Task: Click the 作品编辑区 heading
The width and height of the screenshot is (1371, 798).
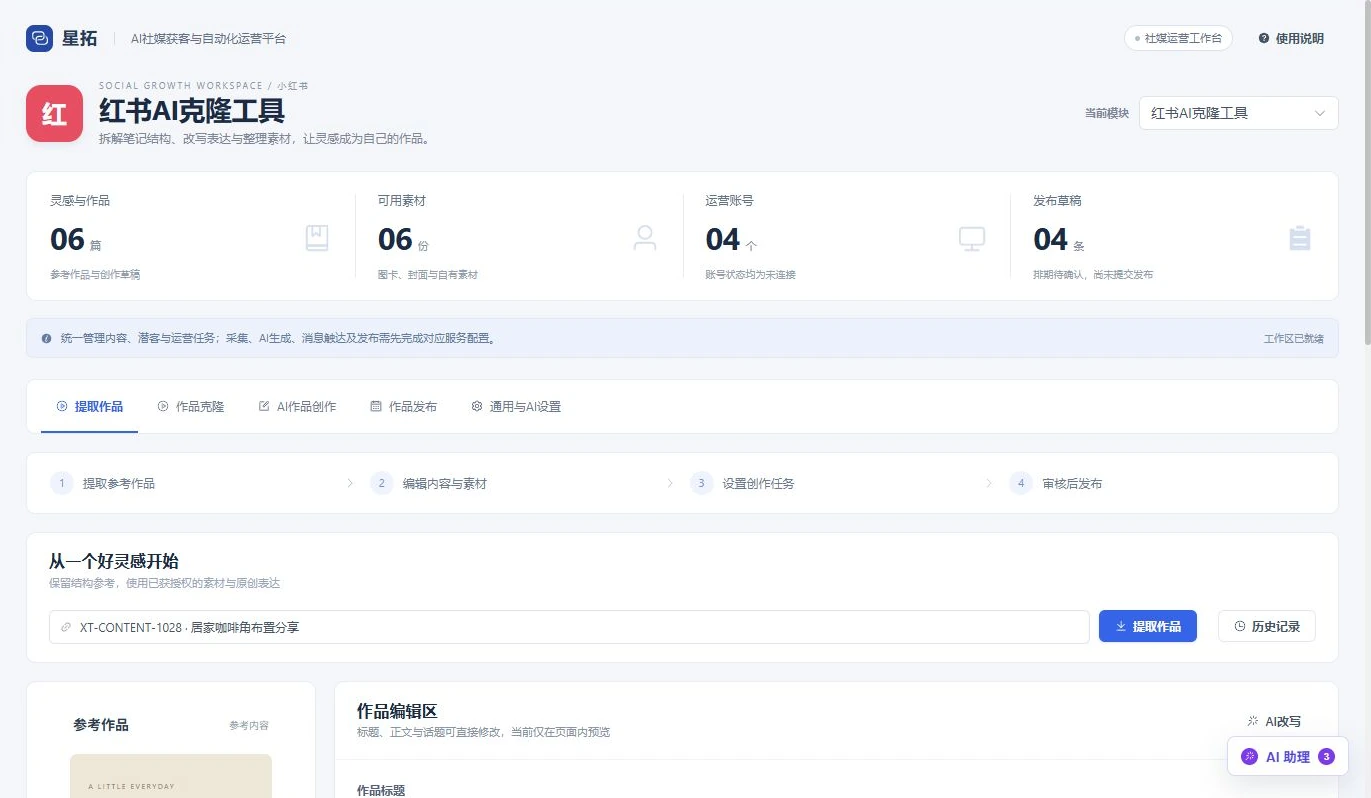Action: 397,711
